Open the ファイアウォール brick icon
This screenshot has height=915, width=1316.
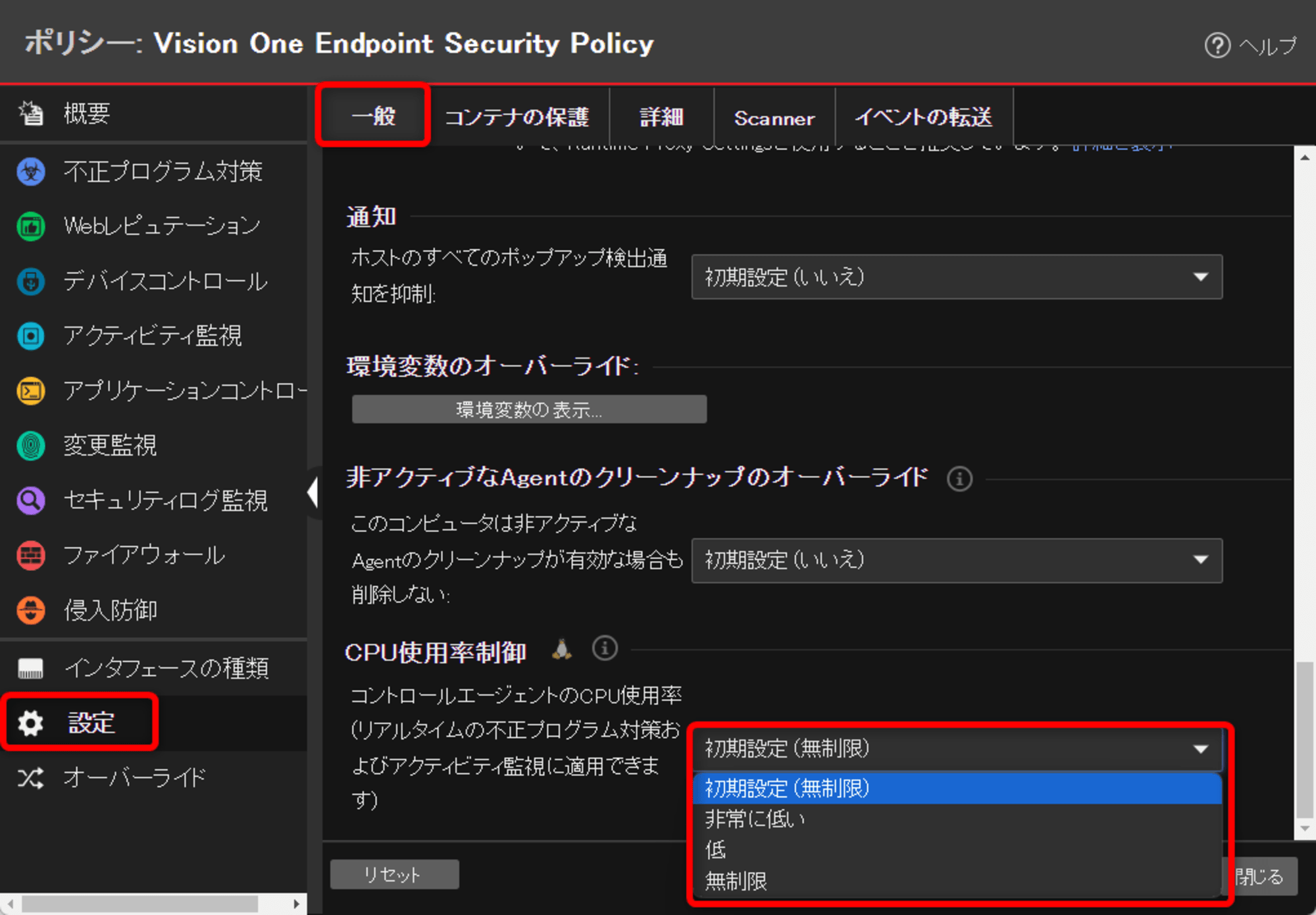[31, 556]
